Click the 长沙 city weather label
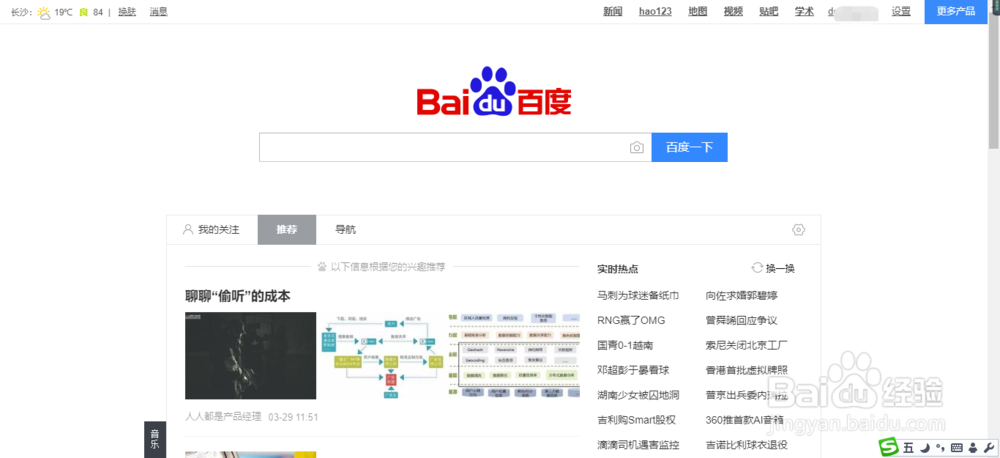The width and height of the screenshot is (1000, 458). pos(21,11)
